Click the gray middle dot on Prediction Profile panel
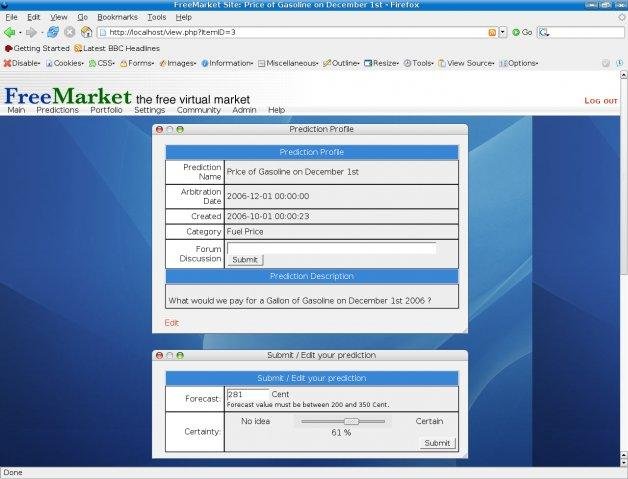628x479 pixels. tap(170, 129)
